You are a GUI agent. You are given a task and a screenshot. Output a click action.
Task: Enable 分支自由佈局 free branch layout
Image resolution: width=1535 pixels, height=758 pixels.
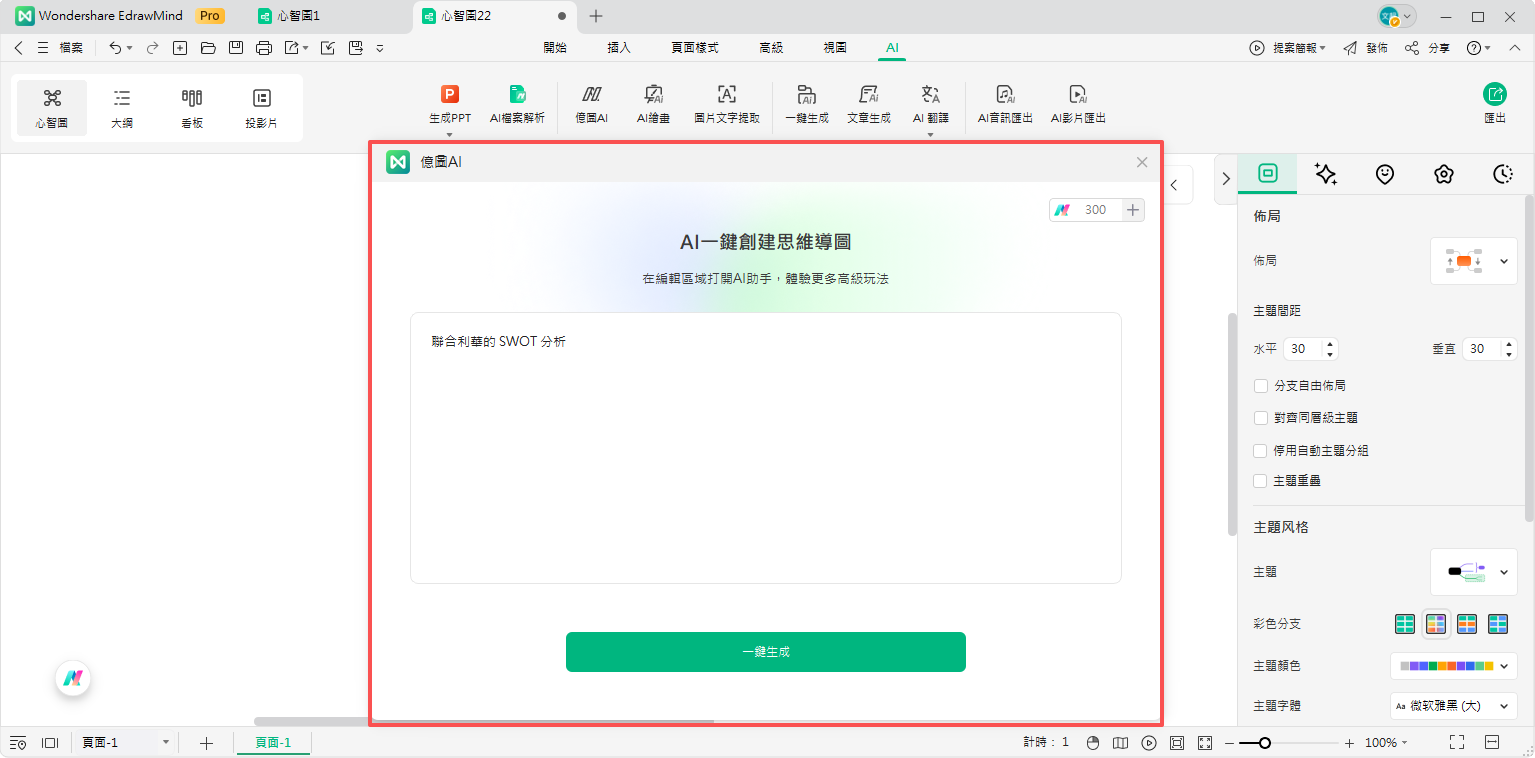click(x=1261, y=385)
